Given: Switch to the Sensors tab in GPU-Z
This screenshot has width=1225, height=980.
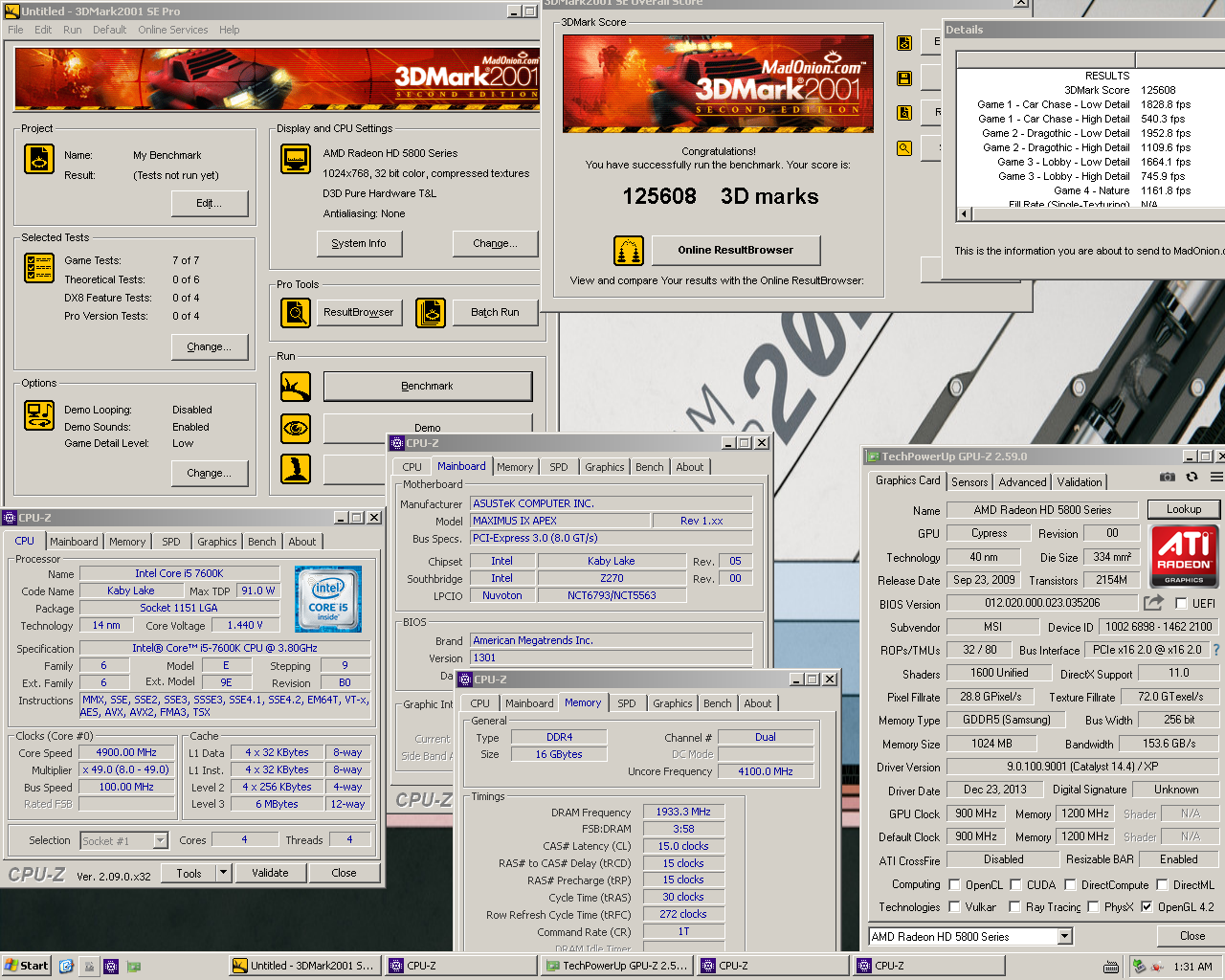Looking at the screenshot, I should (x=969, y=482).
